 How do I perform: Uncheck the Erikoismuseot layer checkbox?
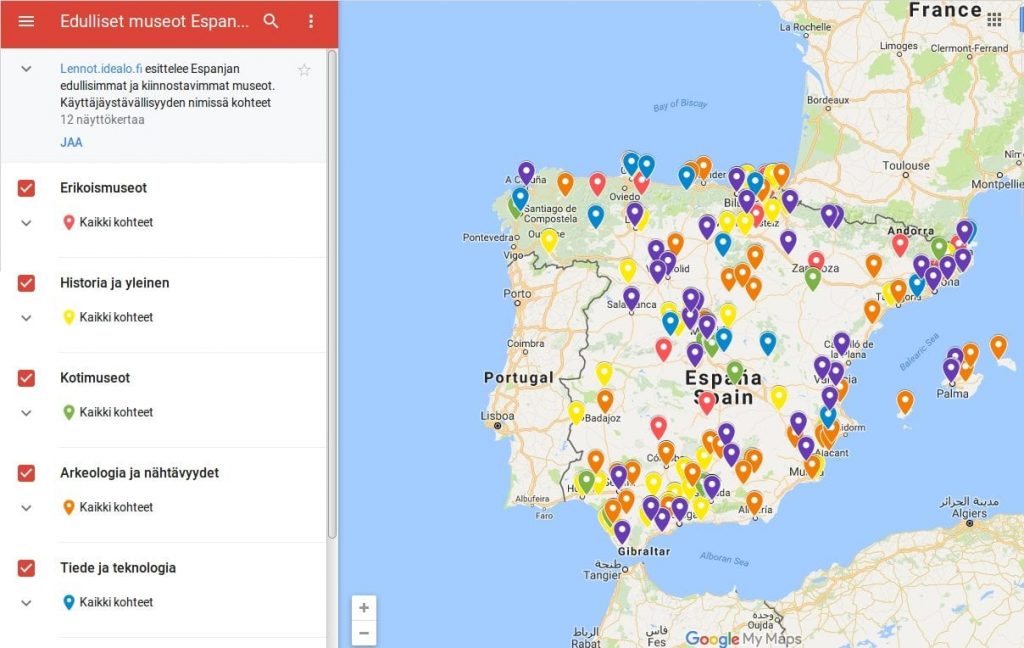[27, 188]
